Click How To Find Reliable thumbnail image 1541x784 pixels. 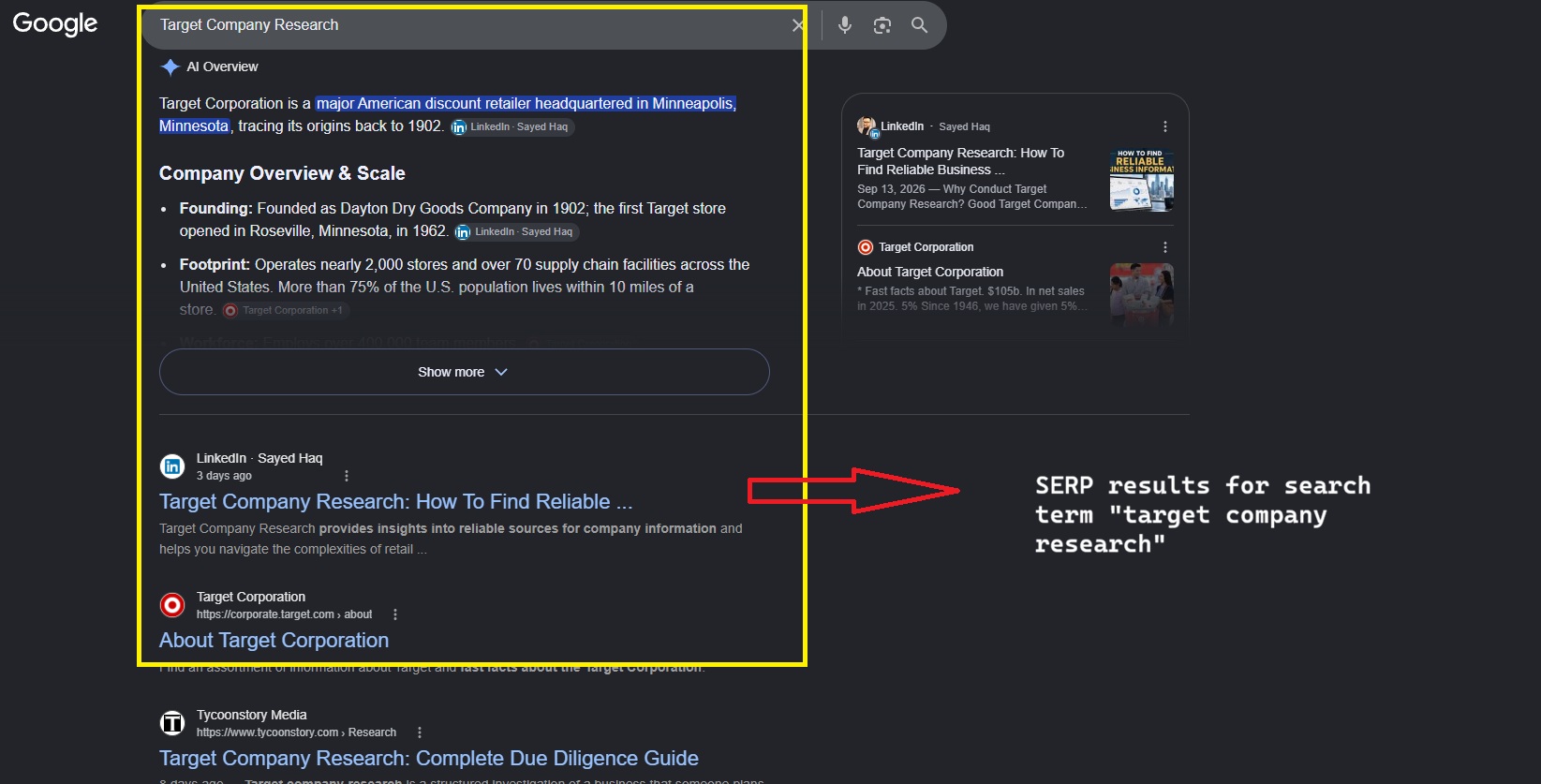pyautogui.click(x=1142, y=179)
